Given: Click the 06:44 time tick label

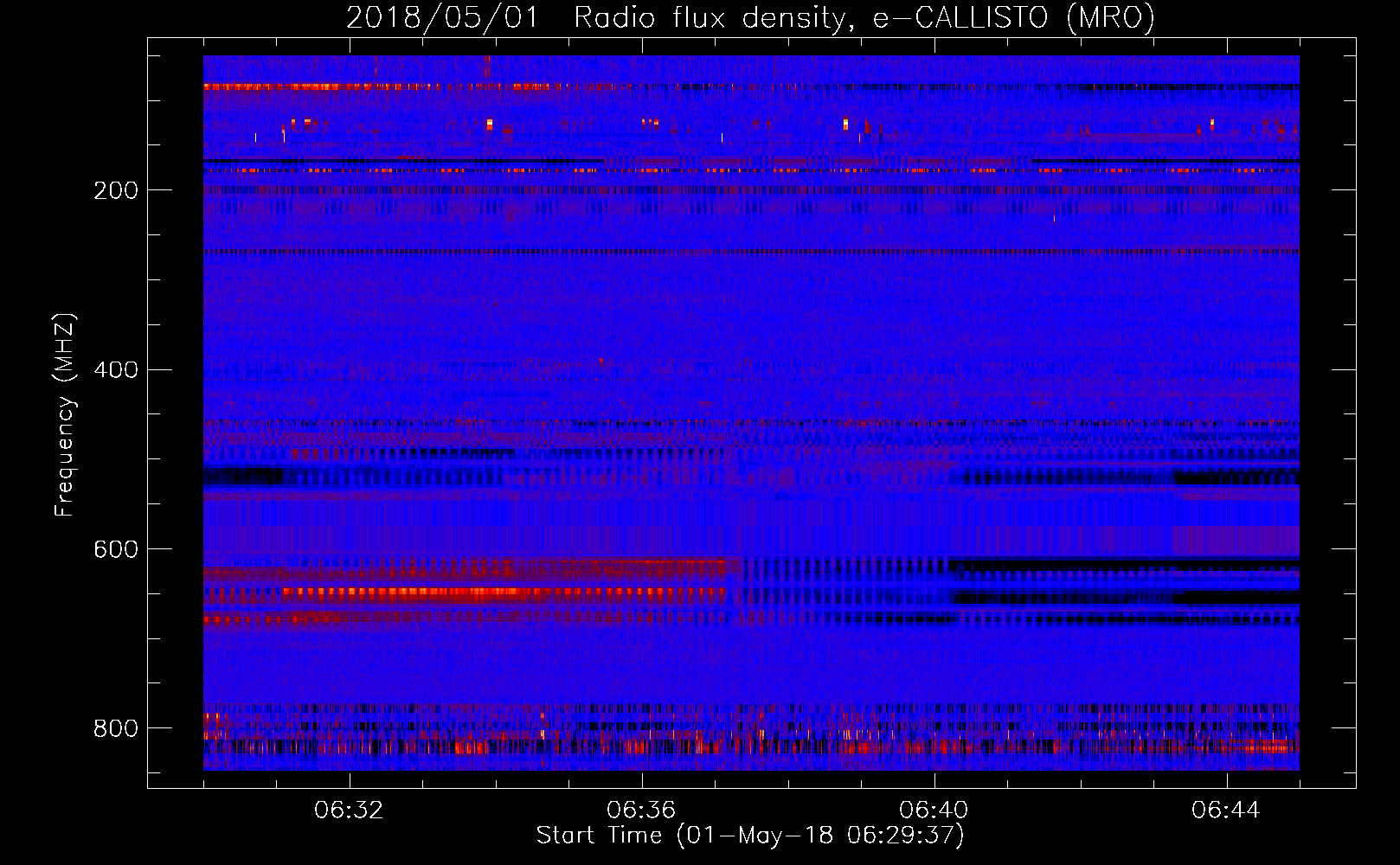Looking at the screenshot, I should 1226,811.
